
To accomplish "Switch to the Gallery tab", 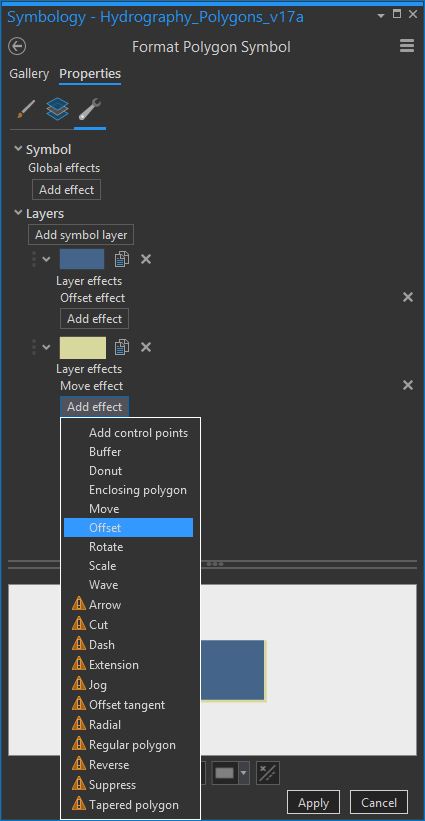I will click(29, 74).
